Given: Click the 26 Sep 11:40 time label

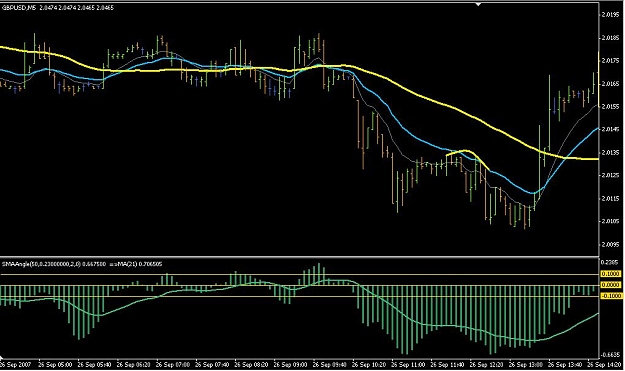Looking at the screenshot, I should 448,365.
